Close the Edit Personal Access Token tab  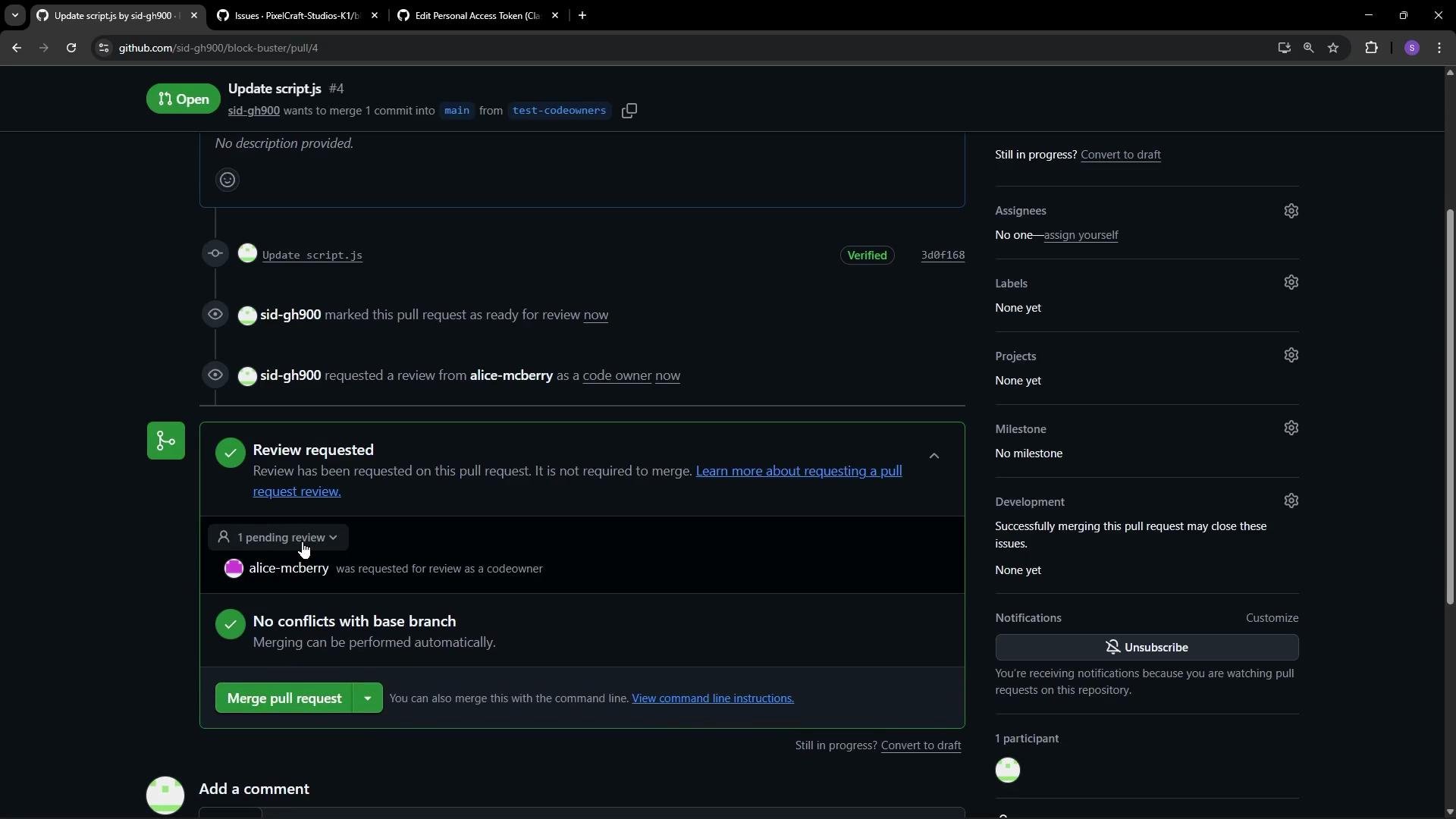pos(555,15)
